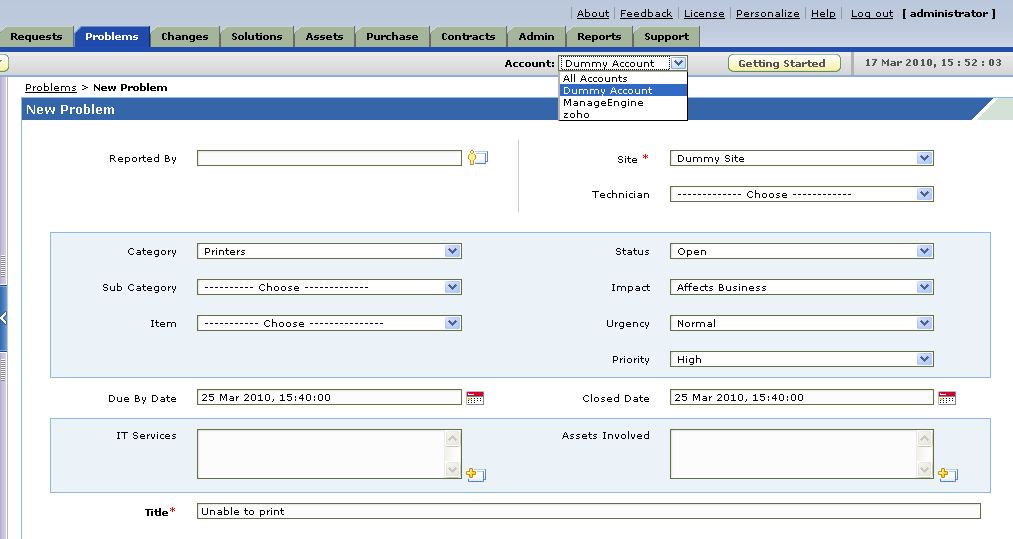
Task: Open the About link
Action: [592, 14]
